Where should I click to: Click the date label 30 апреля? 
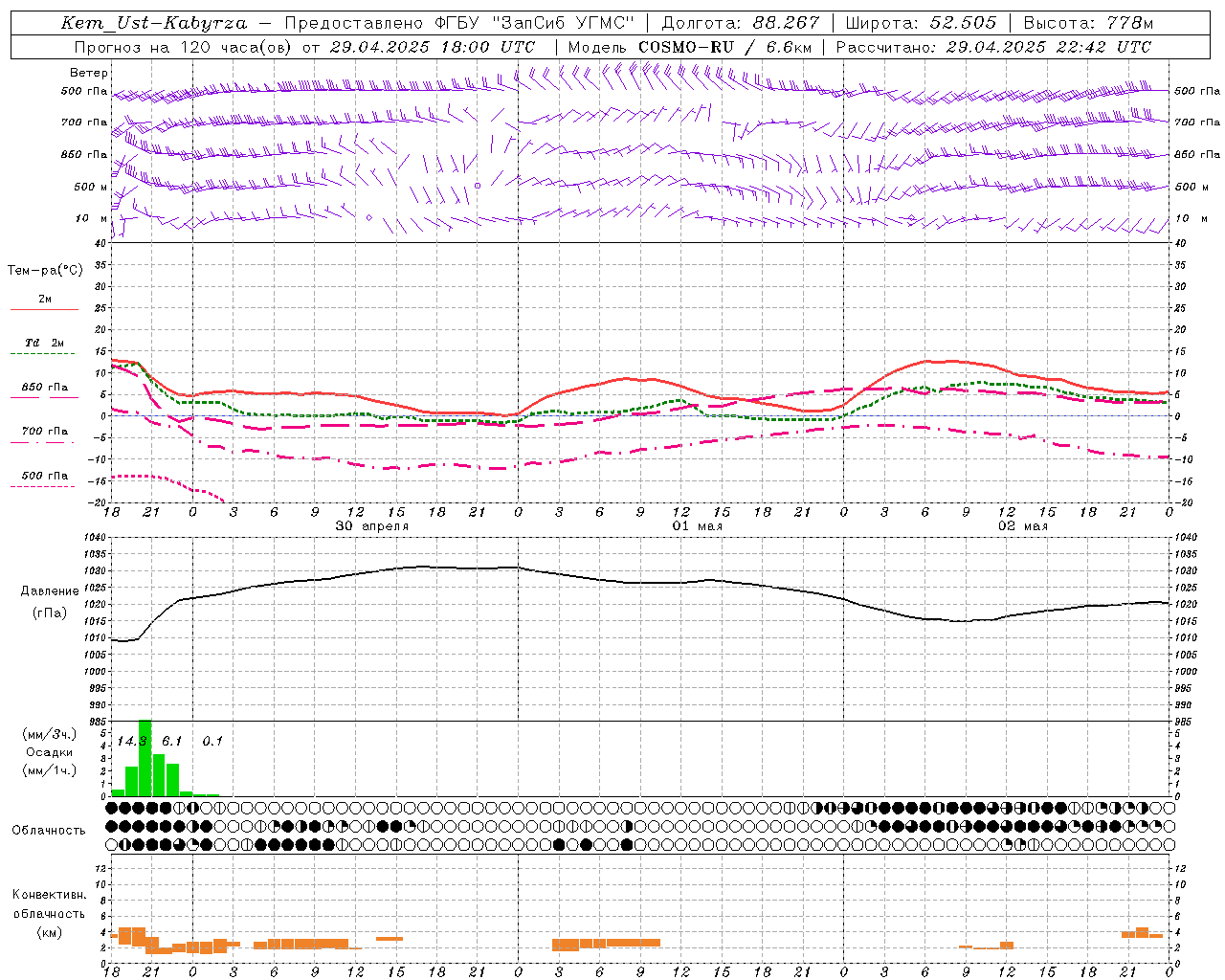pos(372,526)
